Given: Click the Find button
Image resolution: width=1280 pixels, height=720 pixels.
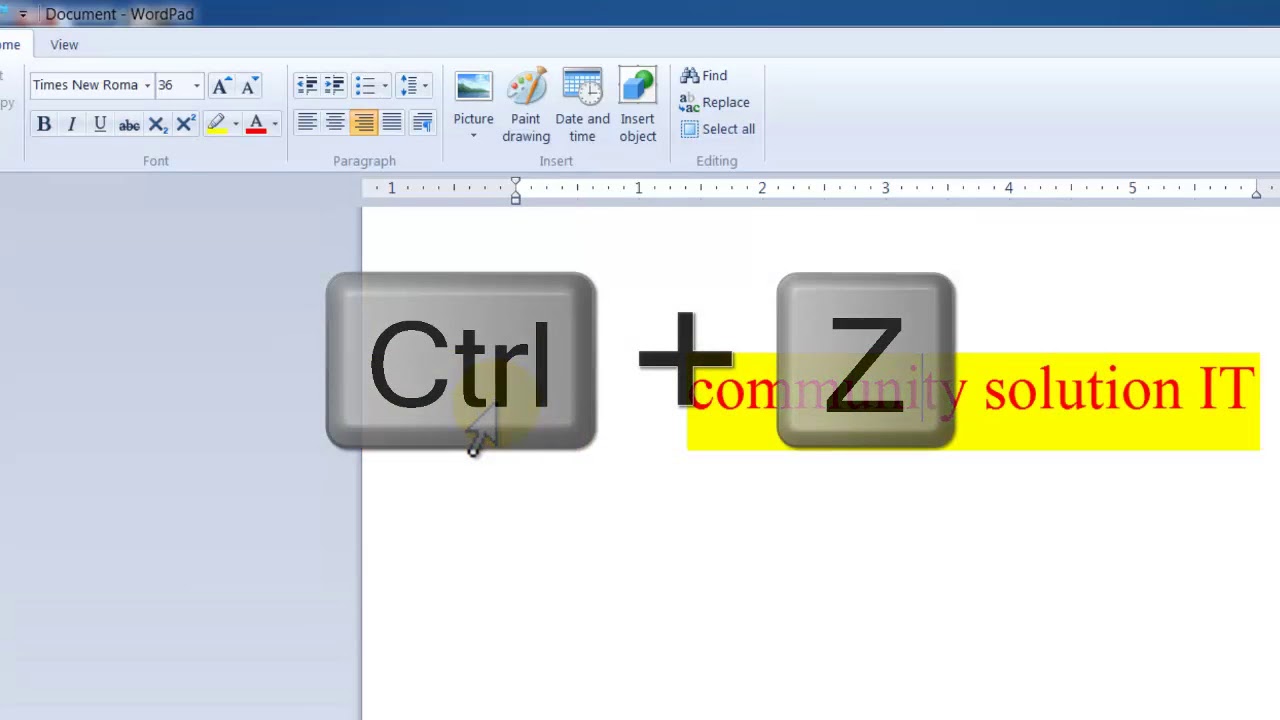Looking at the screenshot, I should click(x=704, y=76).
